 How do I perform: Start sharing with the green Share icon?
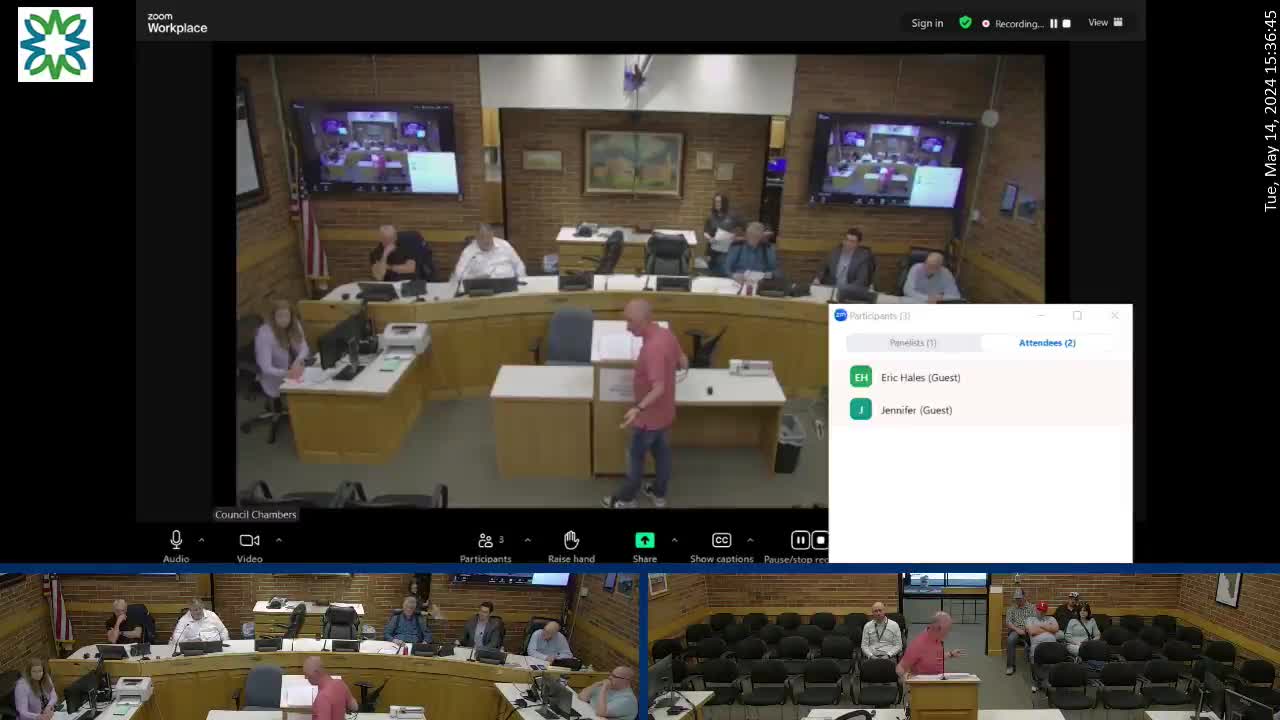click(645, 540)
